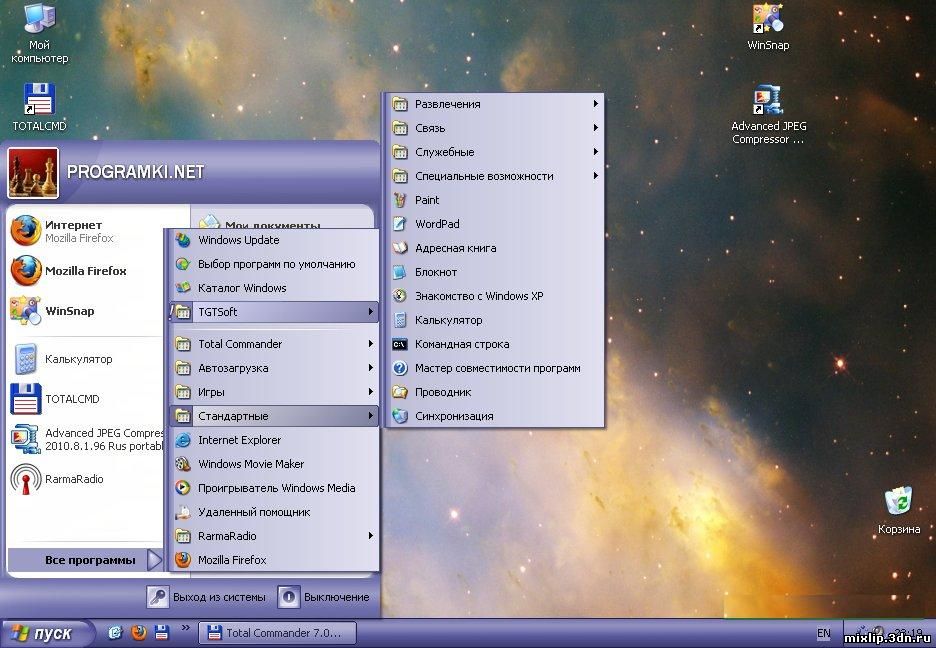Choose Mozilla Firefox pinned entry below Интернет

tap(85, 270)
